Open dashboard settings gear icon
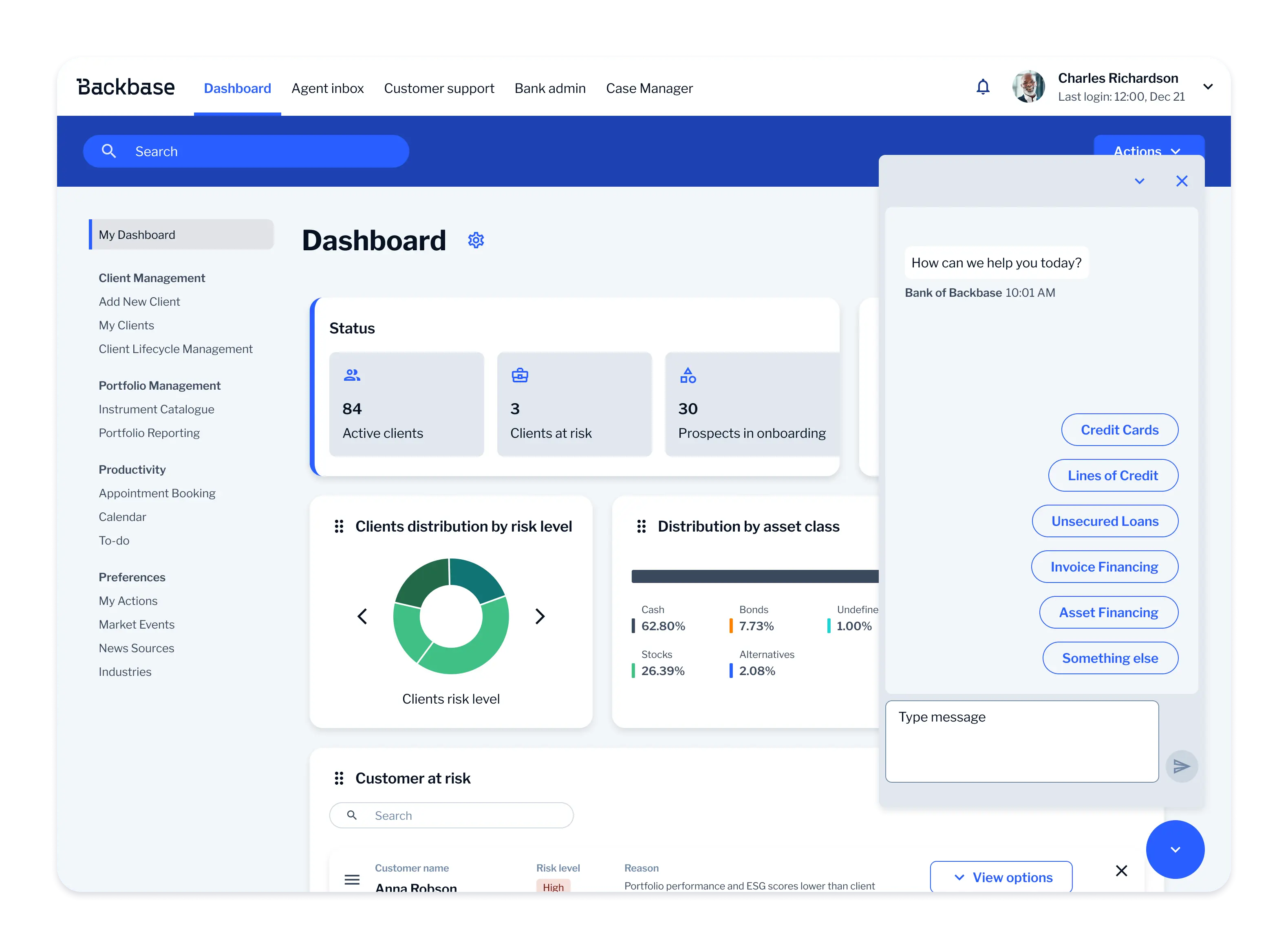The image size is (1288, 949). [x=476, y=240]
